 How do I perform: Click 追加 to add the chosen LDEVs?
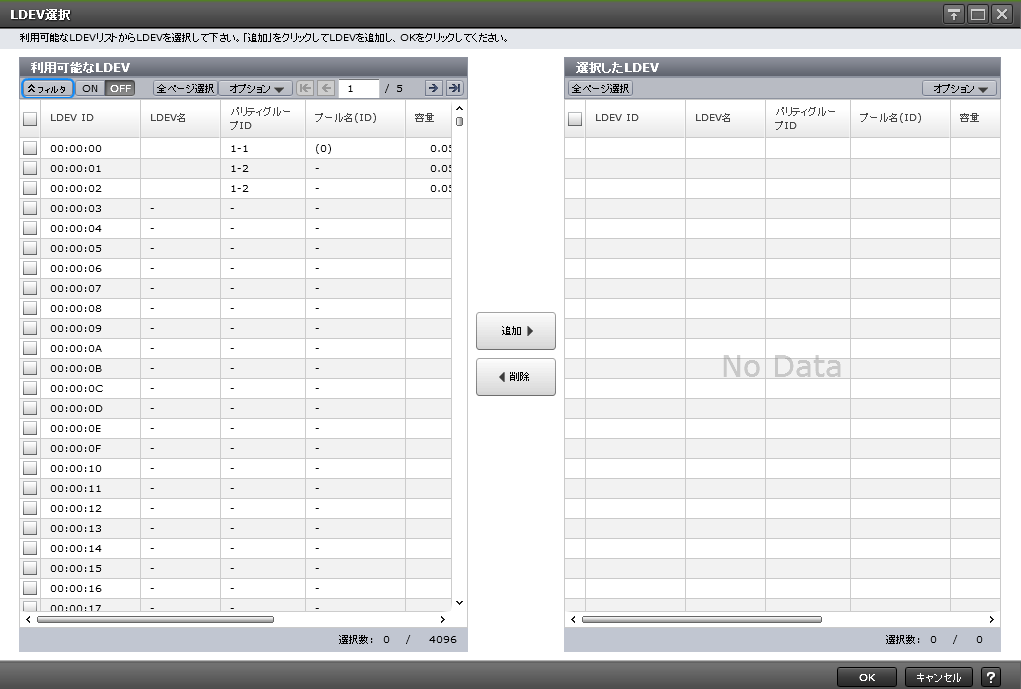coord(515,330)
